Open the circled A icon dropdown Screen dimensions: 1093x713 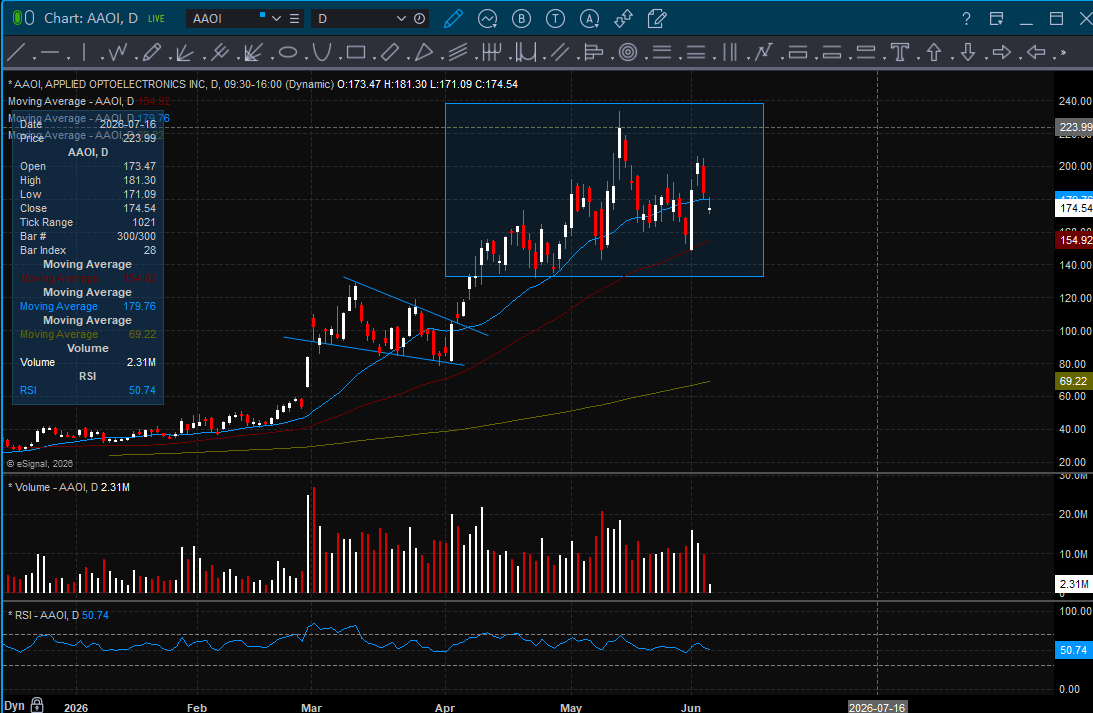590,19
